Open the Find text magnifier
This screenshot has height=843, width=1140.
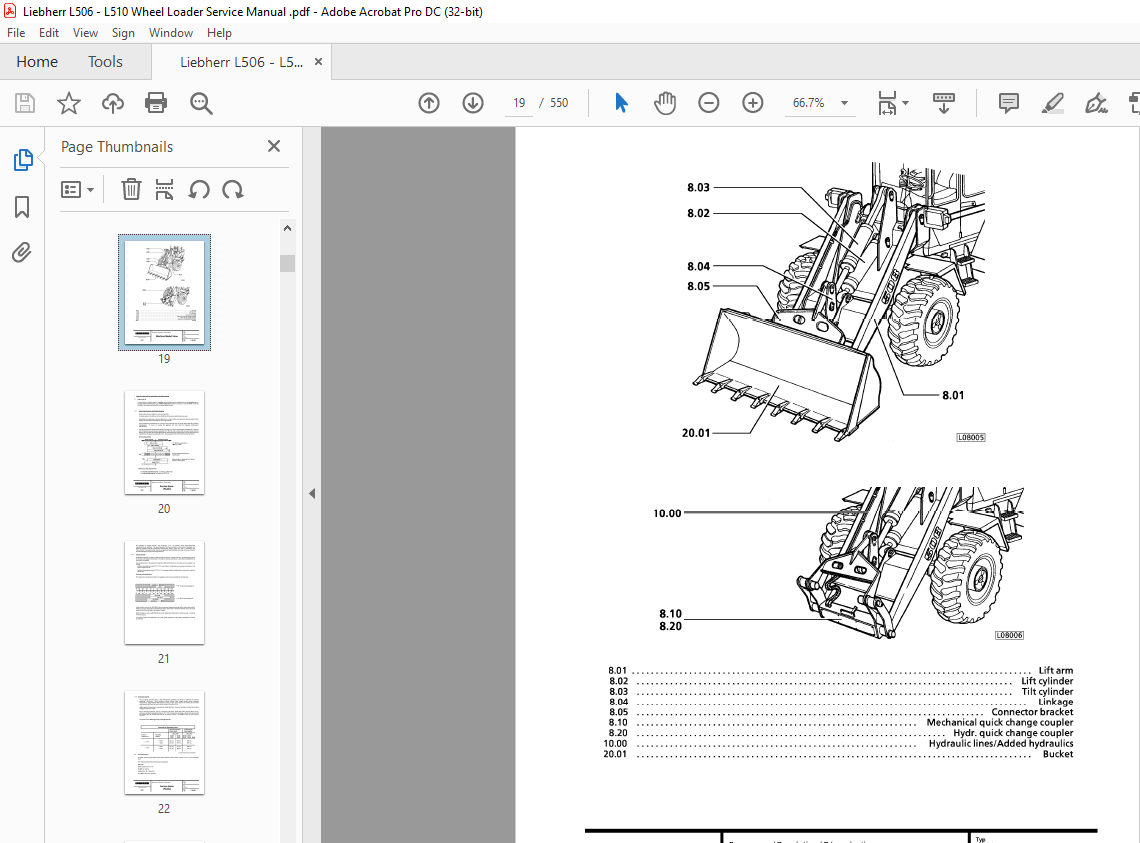[201, 103]
